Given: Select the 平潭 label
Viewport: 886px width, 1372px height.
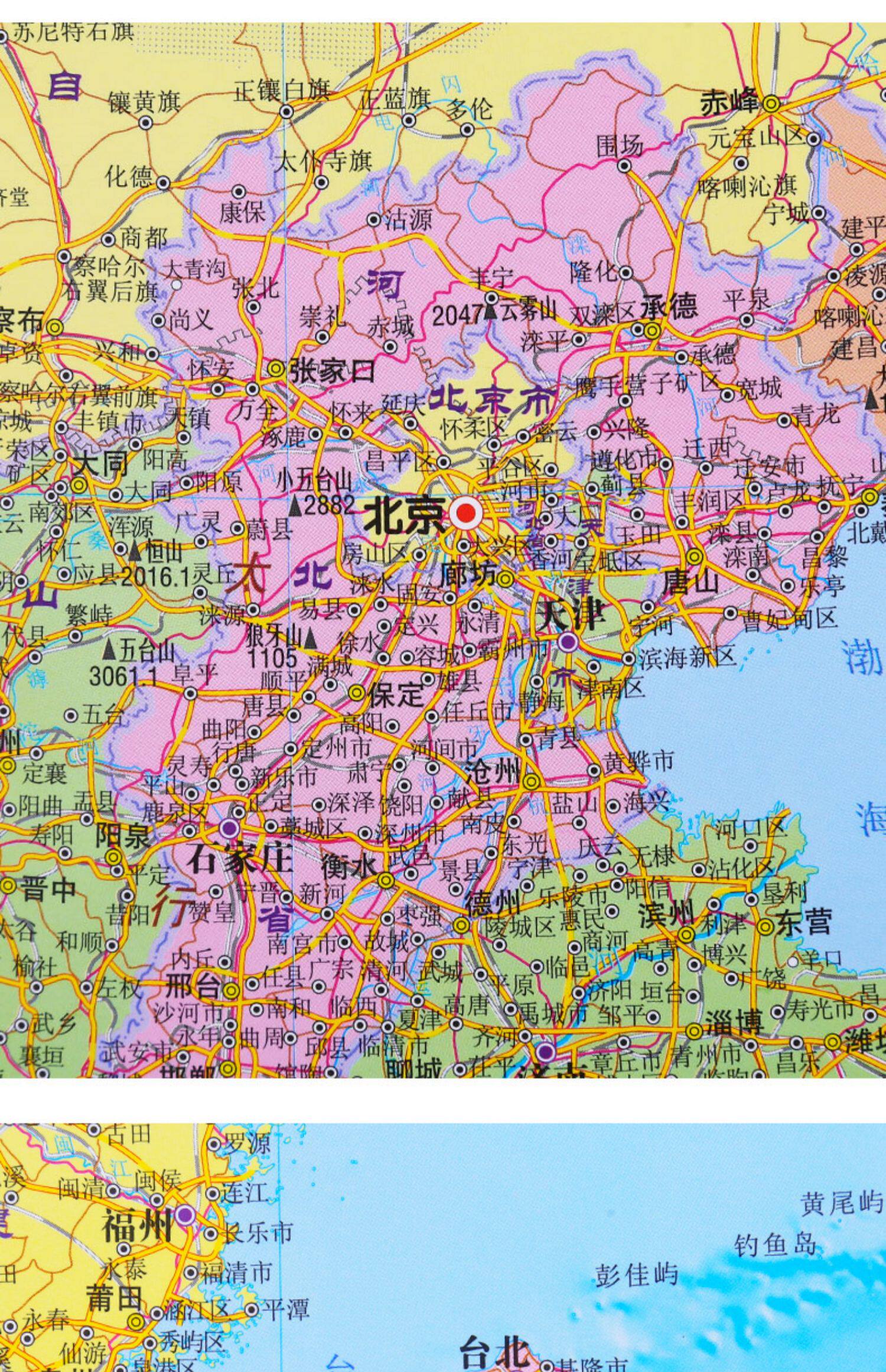Looking at the screenshot, I should click(286, 1309).
